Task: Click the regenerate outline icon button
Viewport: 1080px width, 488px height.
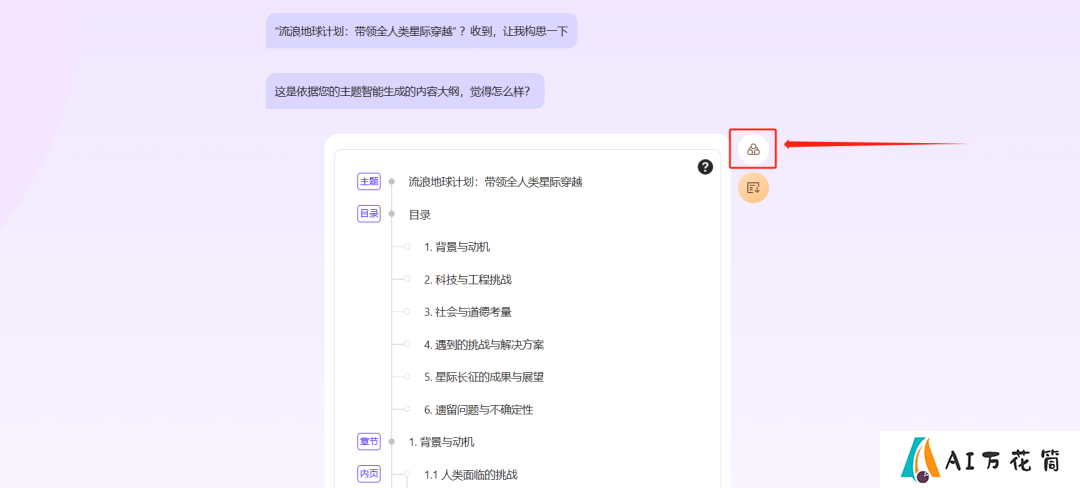Action: click(x=753, y=149)
